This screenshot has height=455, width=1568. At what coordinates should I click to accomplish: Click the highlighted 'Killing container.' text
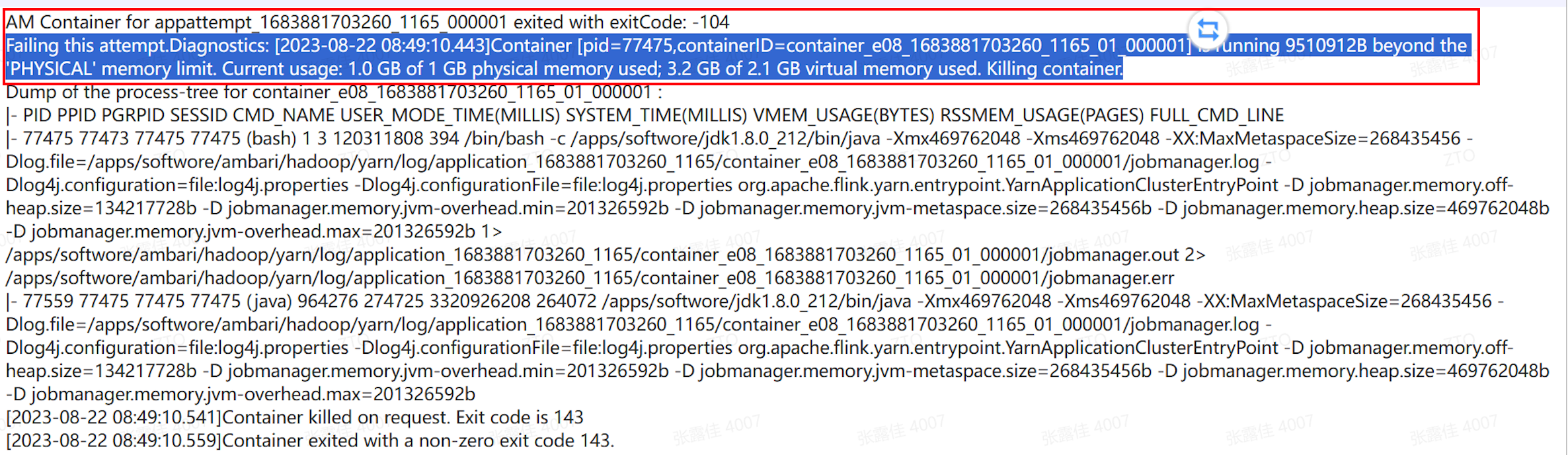[1054, 69]
